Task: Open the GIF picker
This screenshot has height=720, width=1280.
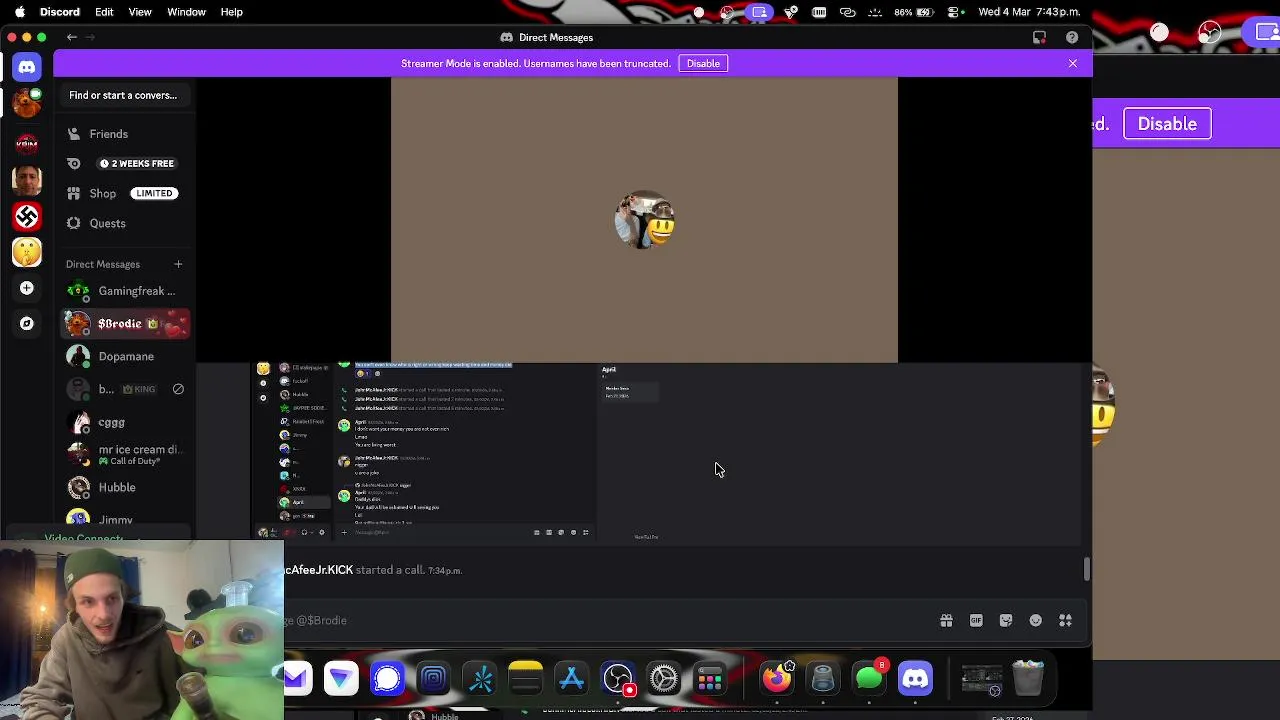Action: (x=976, y=620)
